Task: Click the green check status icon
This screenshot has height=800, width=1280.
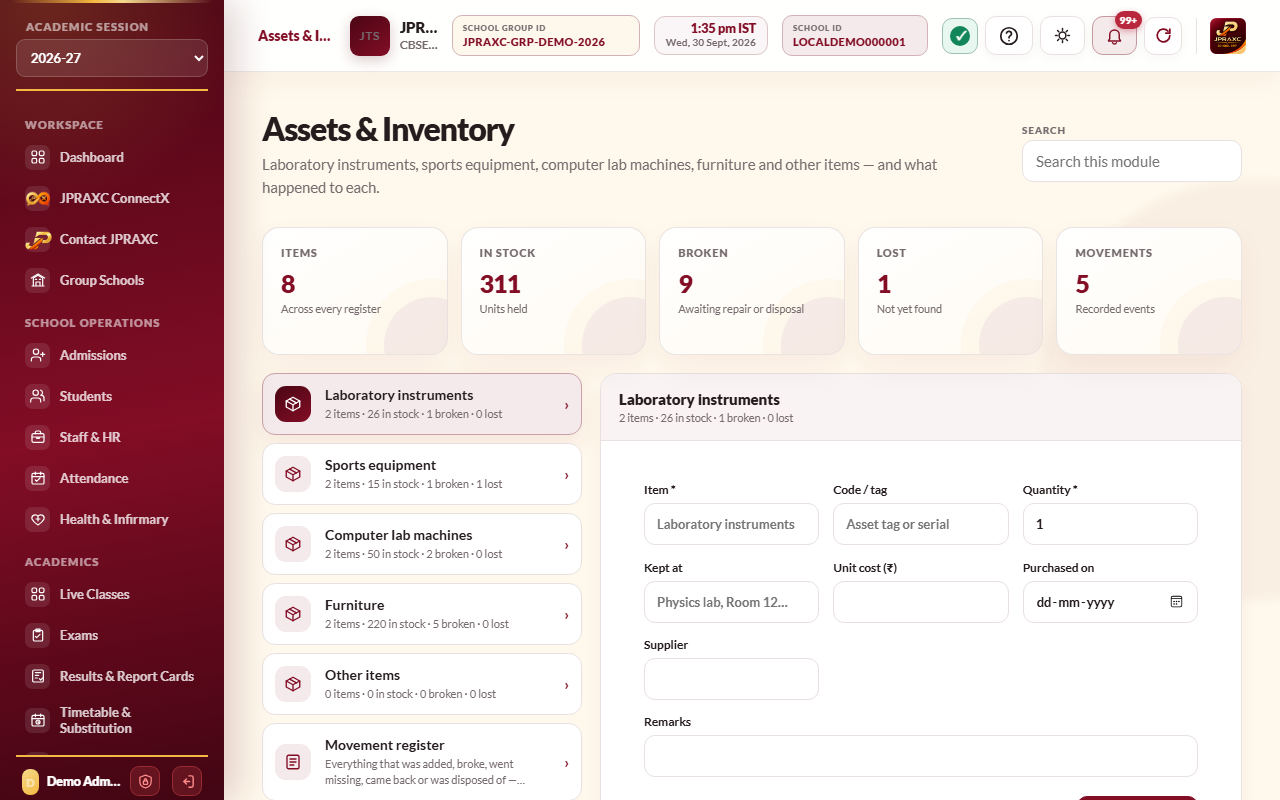Action: [960, 36]
